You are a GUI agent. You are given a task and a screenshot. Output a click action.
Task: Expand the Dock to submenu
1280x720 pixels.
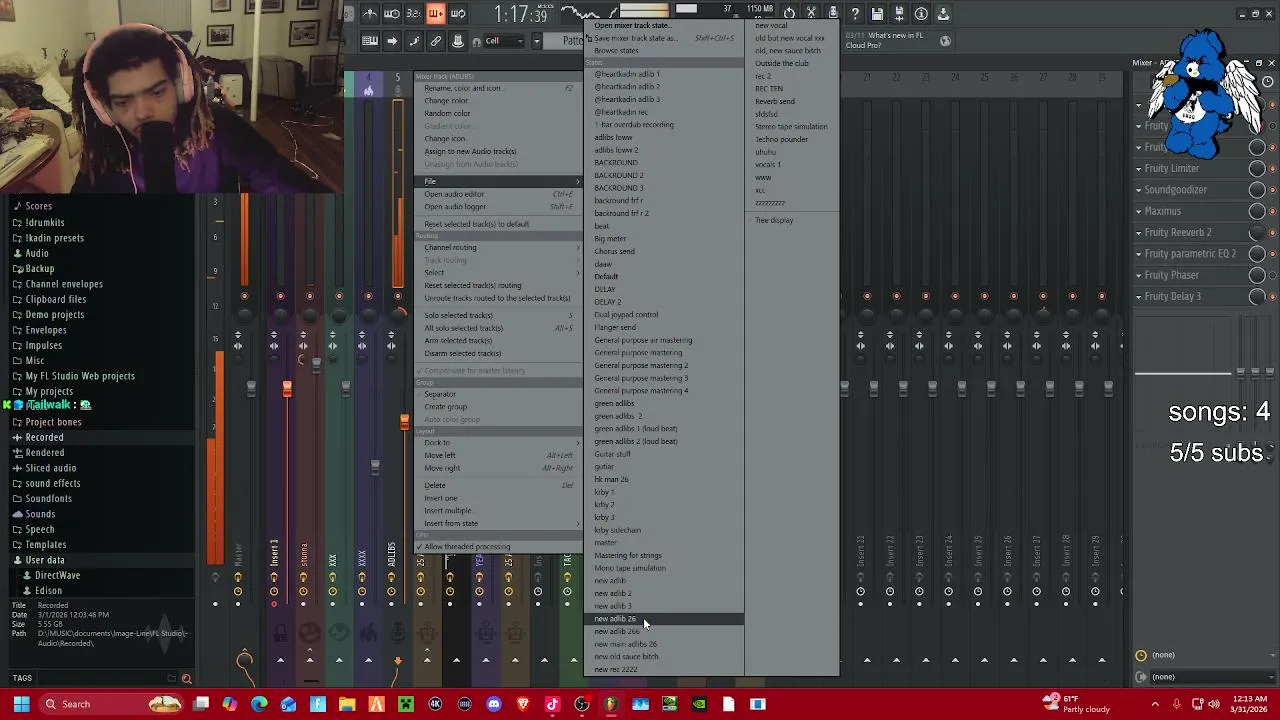coord(497,443)
